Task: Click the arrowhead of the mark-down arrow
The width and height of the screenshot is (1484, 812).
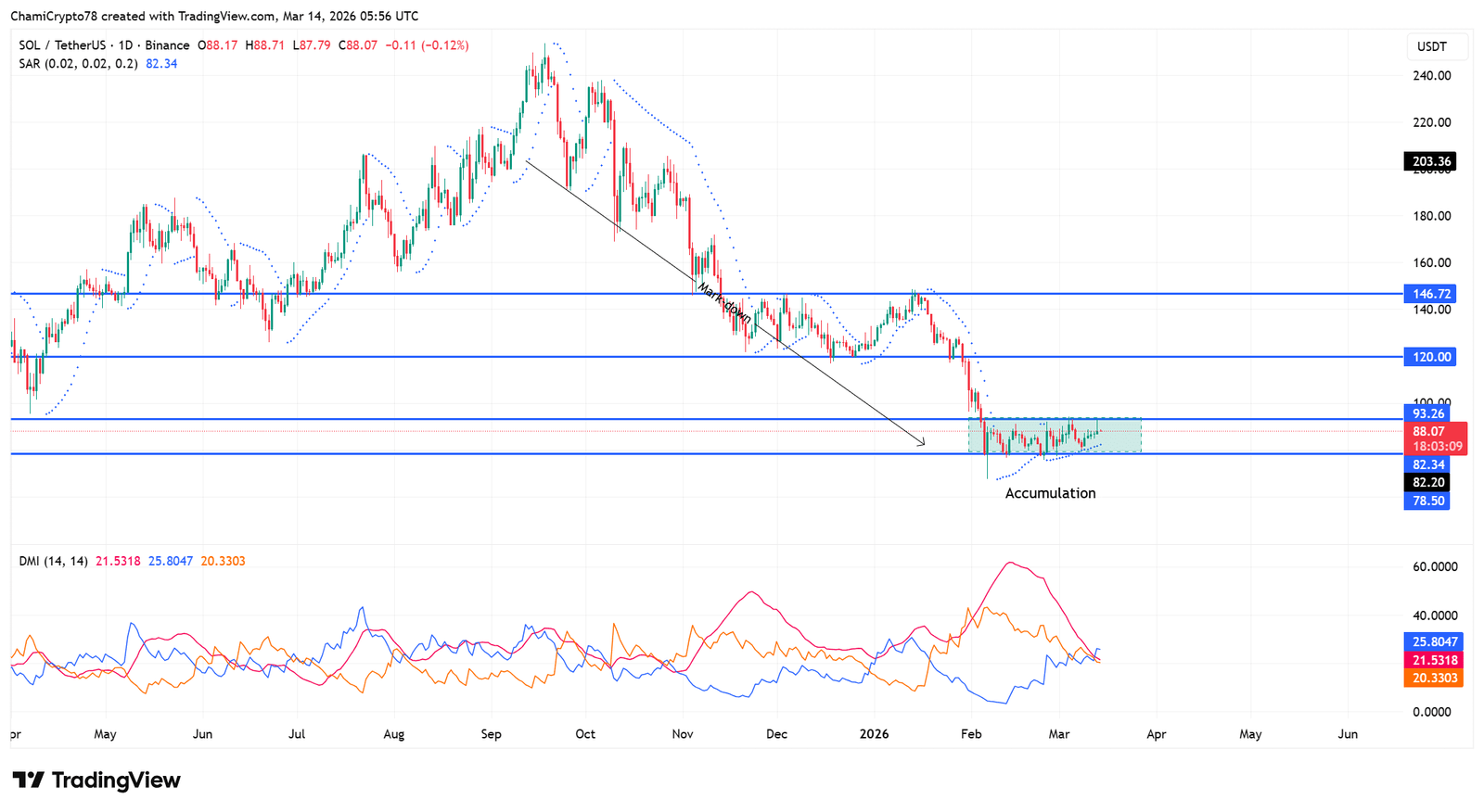Action: (921, 443)
